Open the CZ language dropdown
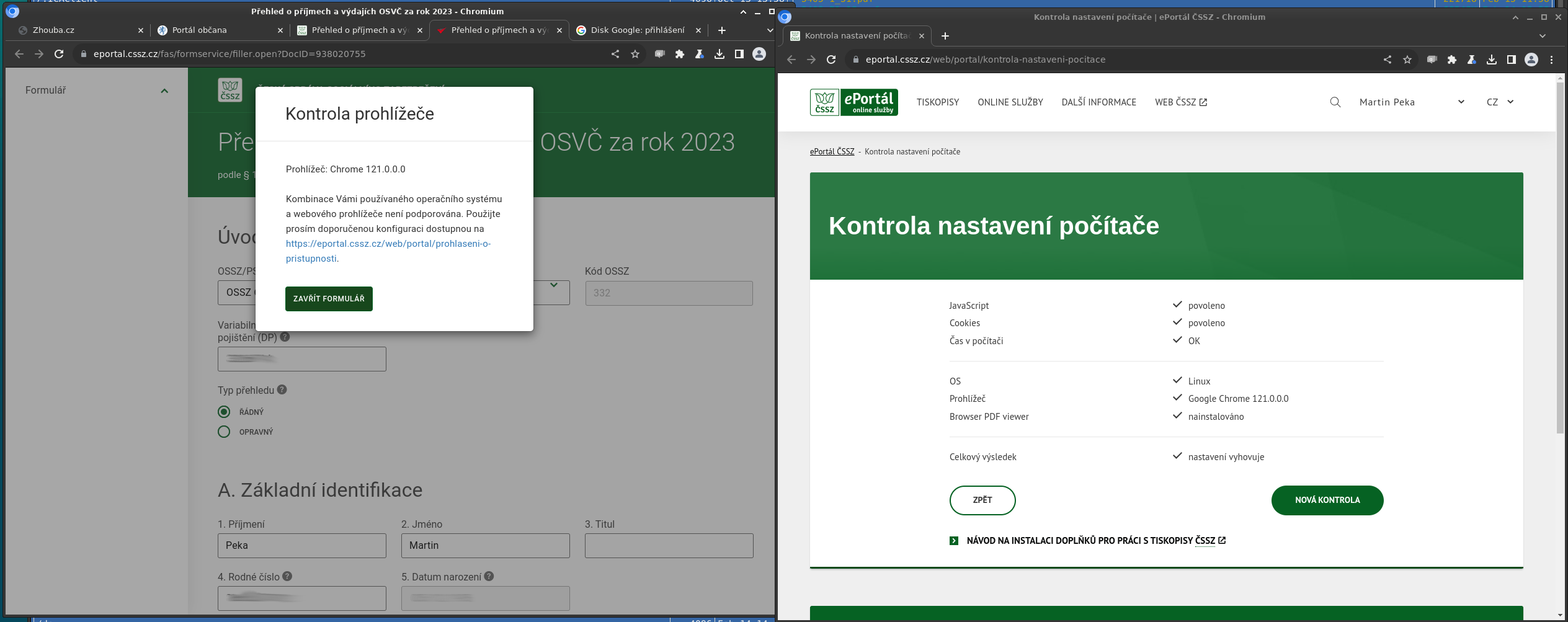Viewport: 1568px width, 622px height. tap(1500, 102)
